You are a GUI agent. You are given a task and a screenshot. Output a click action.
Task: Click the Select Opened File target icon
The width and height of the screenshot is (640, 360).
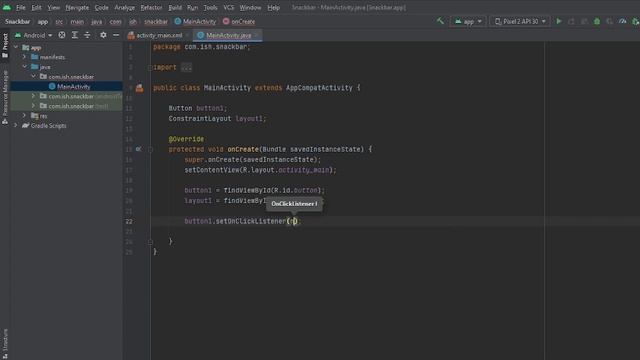click(x=62, y=35)
